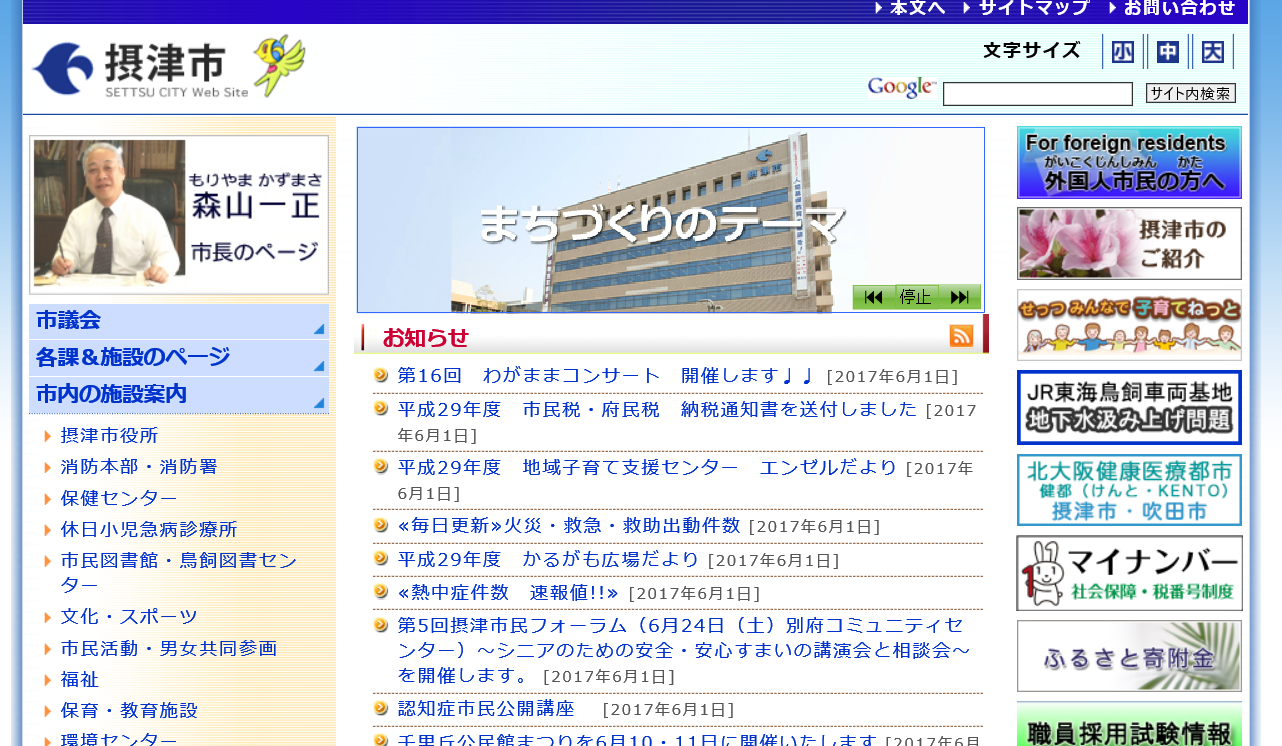The width and height of the screenshot is (1282, 746).
Task: Open 地域子育て支援センター エンゼルだより news
Action: pyautogui.click(x=647, y=467)
